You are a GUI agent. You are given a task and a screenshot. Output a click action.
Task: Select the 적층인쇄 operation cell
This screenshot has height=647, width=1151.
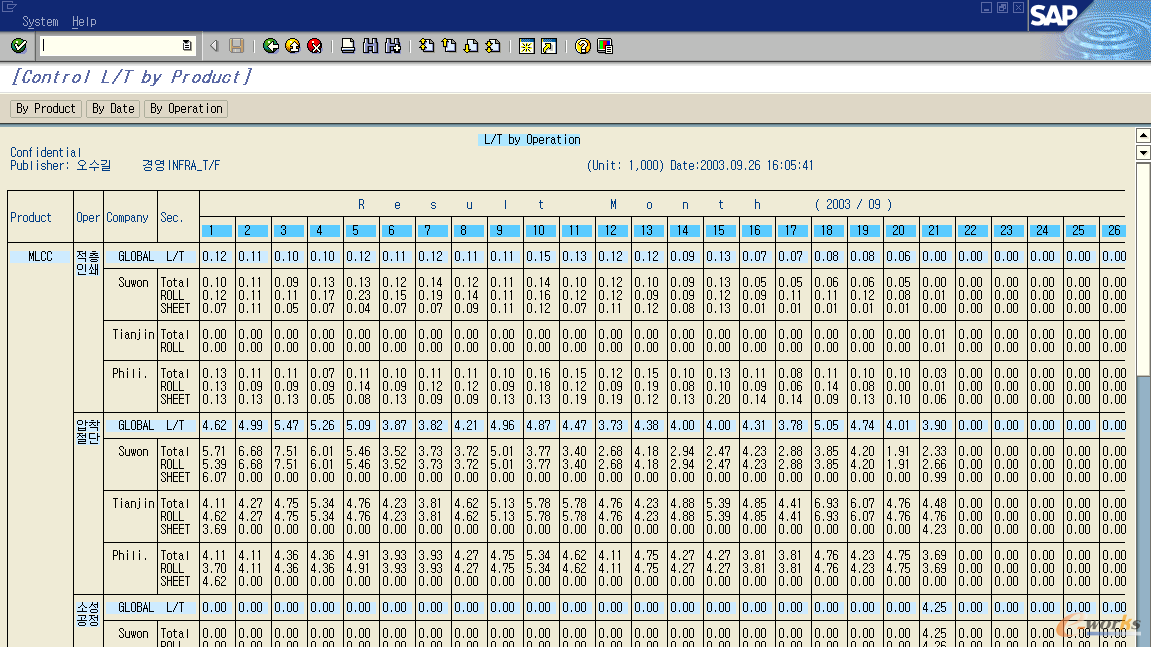tap(88, 263)
